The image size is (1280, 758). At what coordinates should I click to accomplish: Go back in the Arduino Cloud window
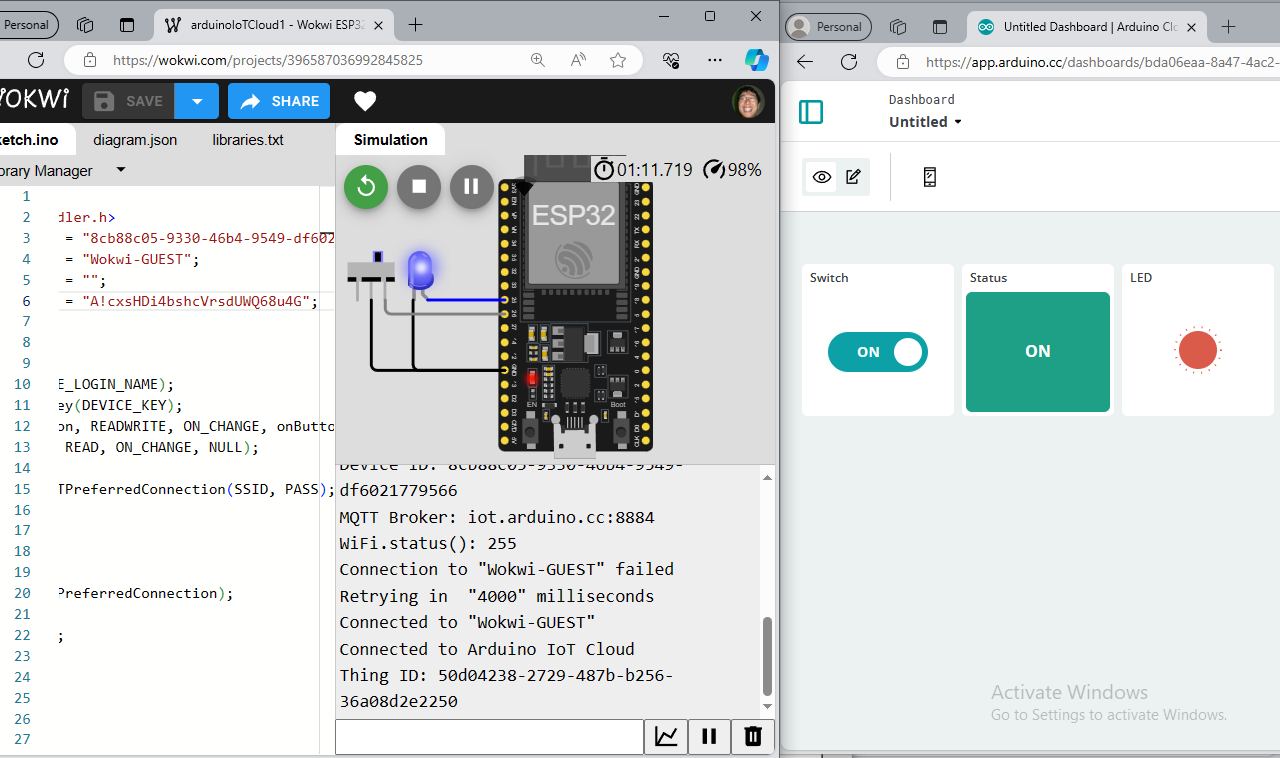tap(805, 61)
